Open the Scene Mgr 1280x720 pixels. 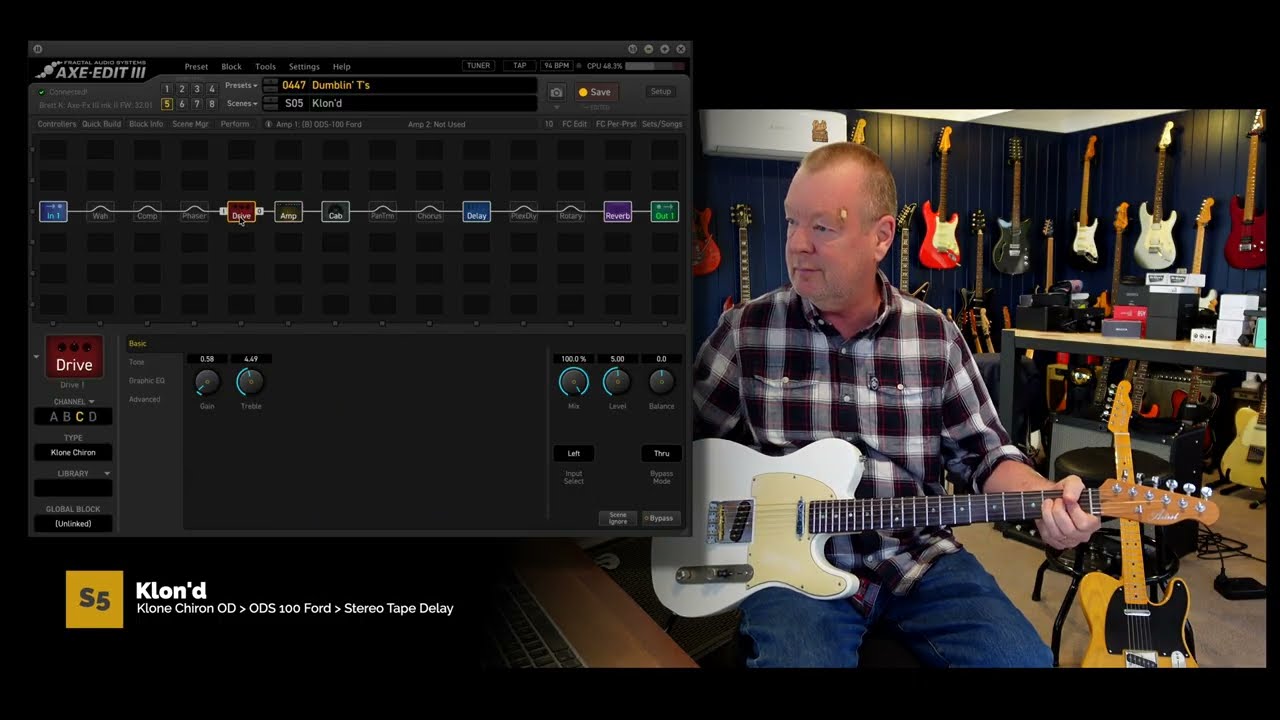(190, 124)
